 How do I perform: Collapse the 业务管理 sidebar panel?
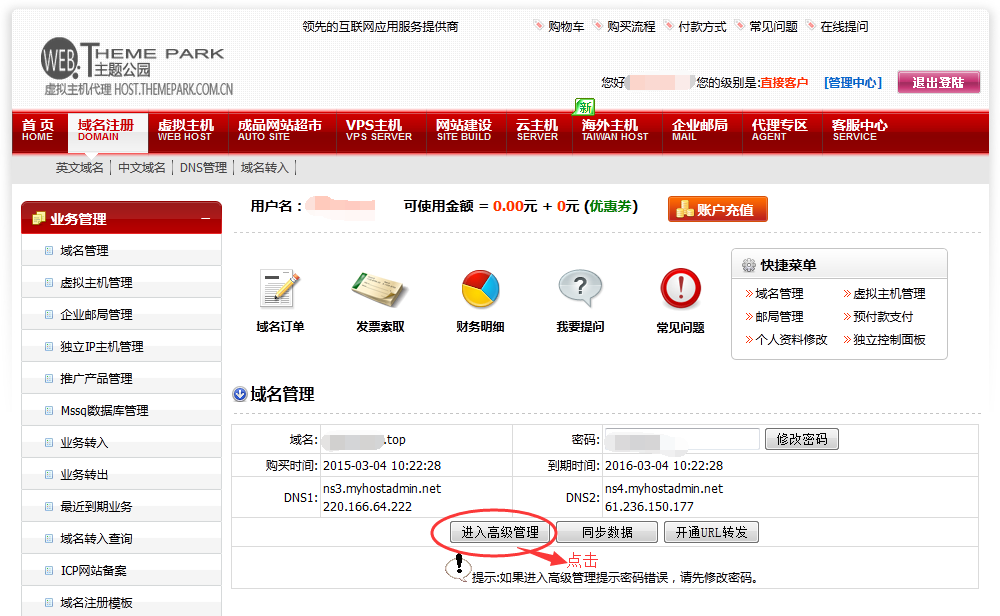click(205, 218)
